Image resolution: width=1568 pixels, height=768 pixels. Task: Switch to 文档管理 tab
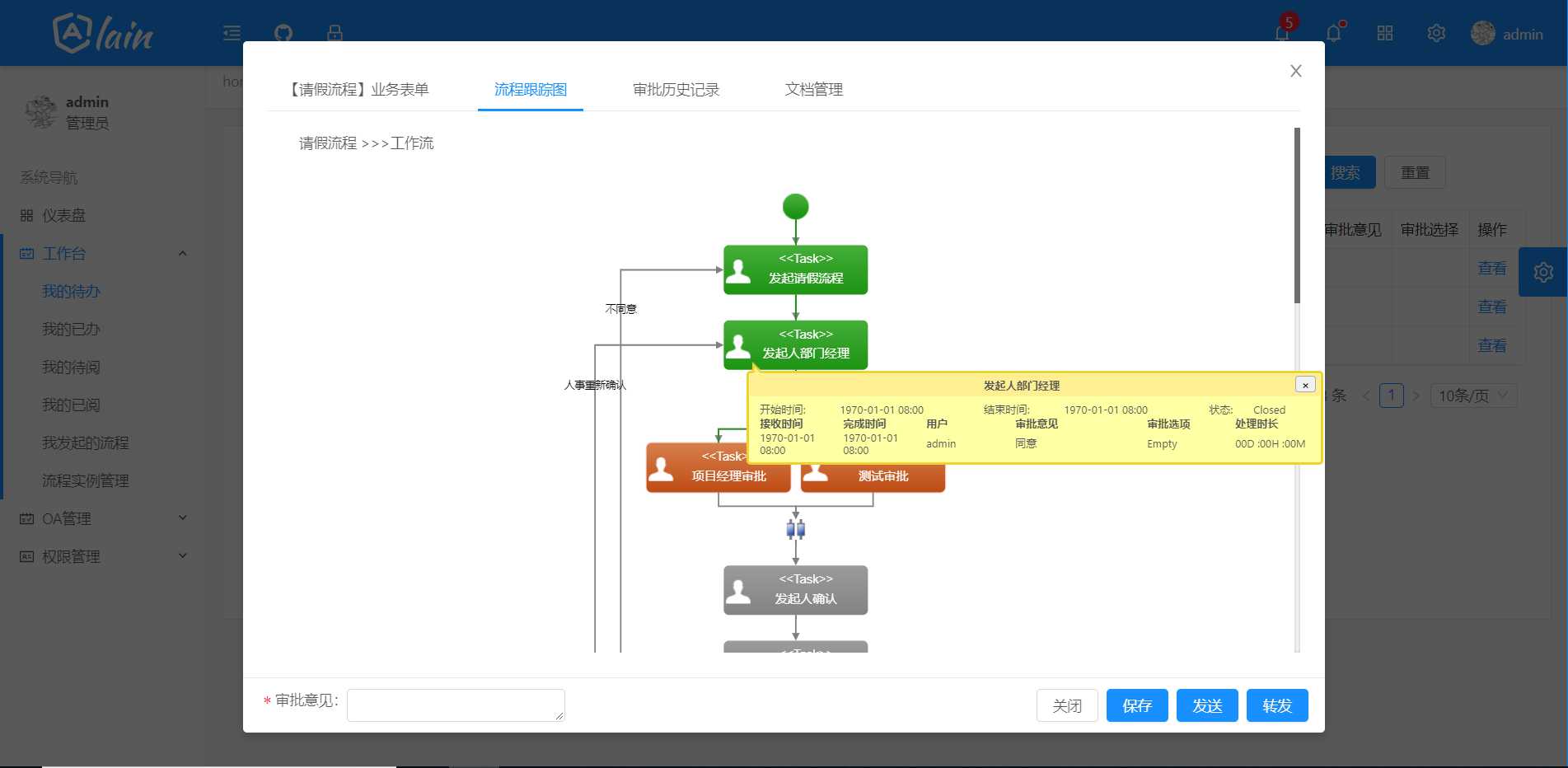pyautogui.click(x=813, y=89)
